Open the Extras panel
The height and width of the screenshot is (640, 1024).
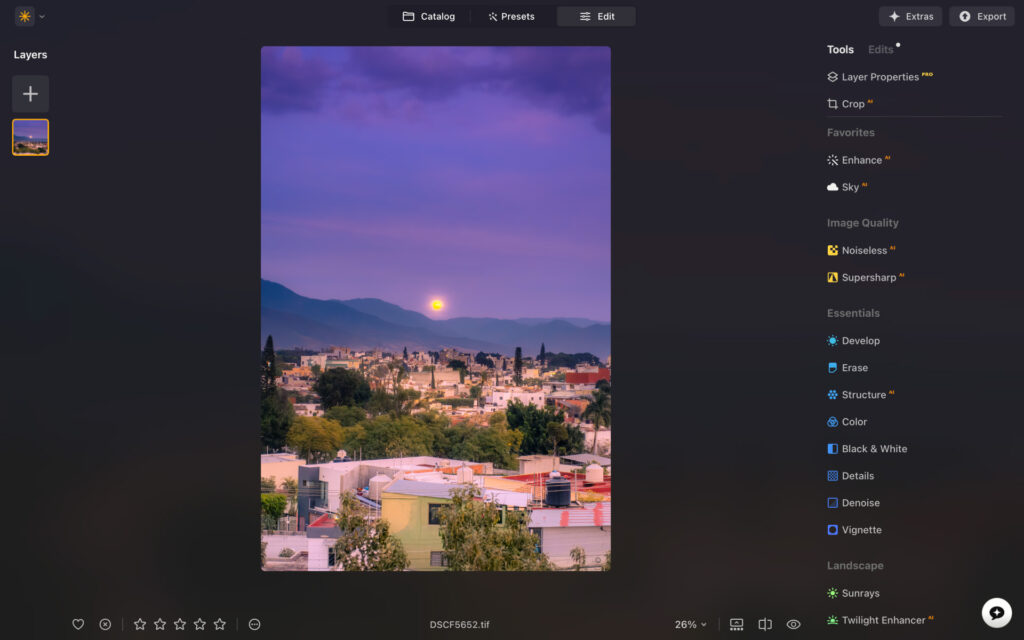[x=910, y=16]
